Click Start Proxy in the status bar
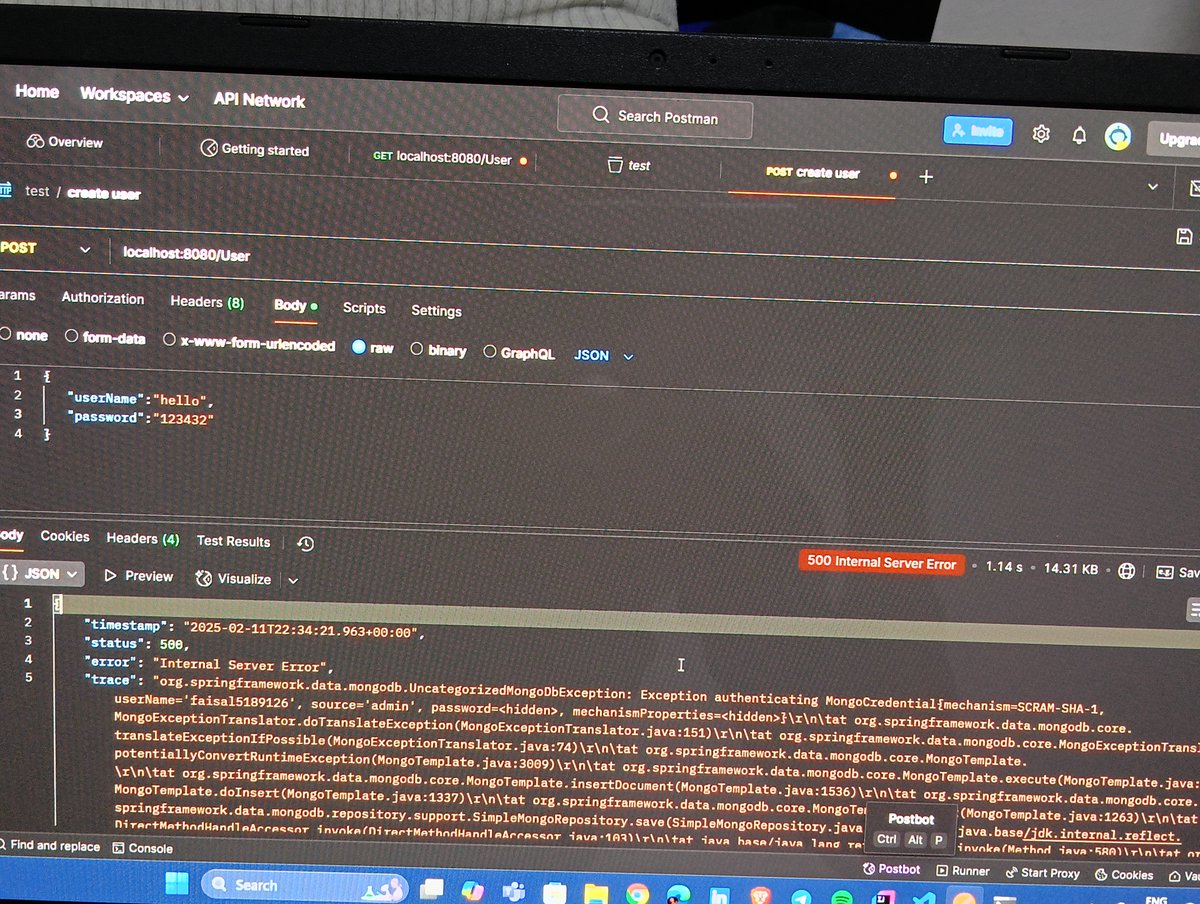The height and width of the screenshot is (904, 1200). point(1041,873)
